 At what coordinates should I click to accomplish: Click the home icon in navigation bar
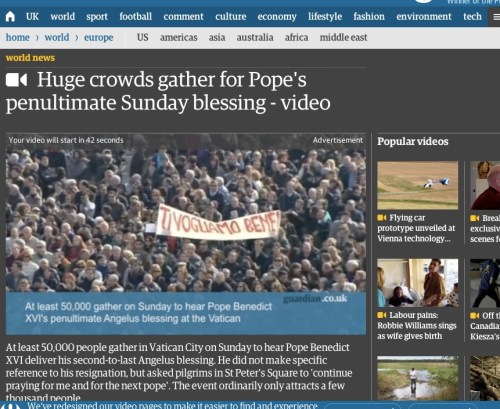(x=10, y=16)
